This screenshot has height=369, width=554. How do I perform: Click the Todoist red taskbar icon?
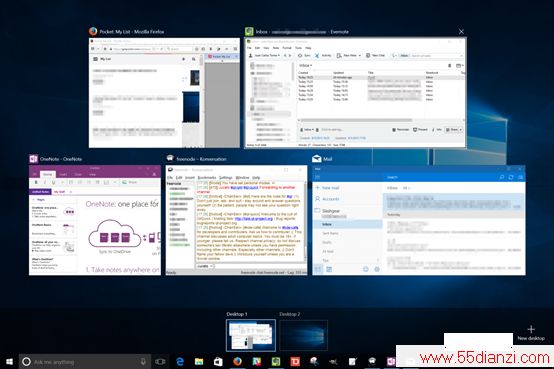tap(295, 361)
